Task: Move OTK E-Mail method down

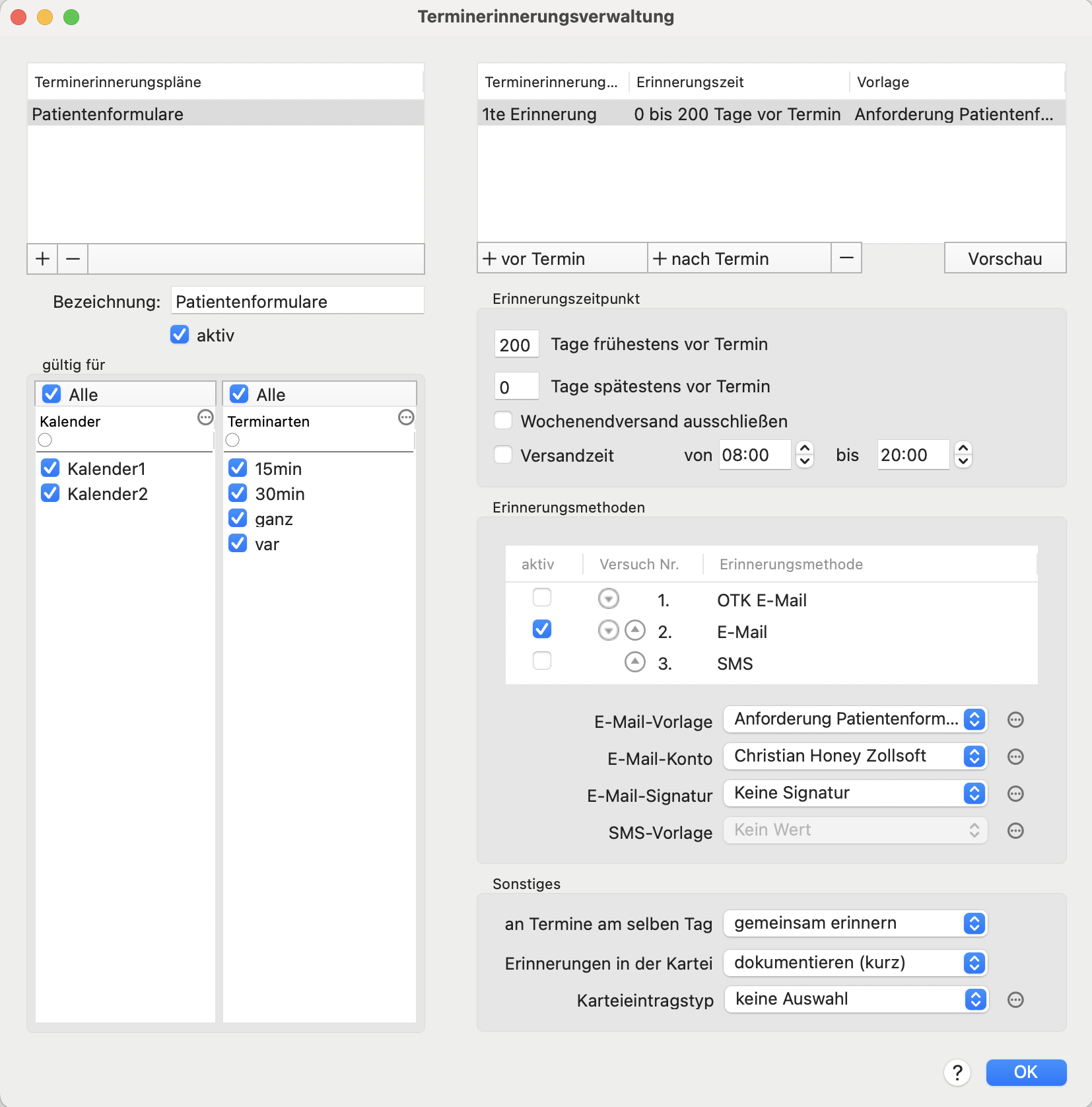Action: (608, 599)
